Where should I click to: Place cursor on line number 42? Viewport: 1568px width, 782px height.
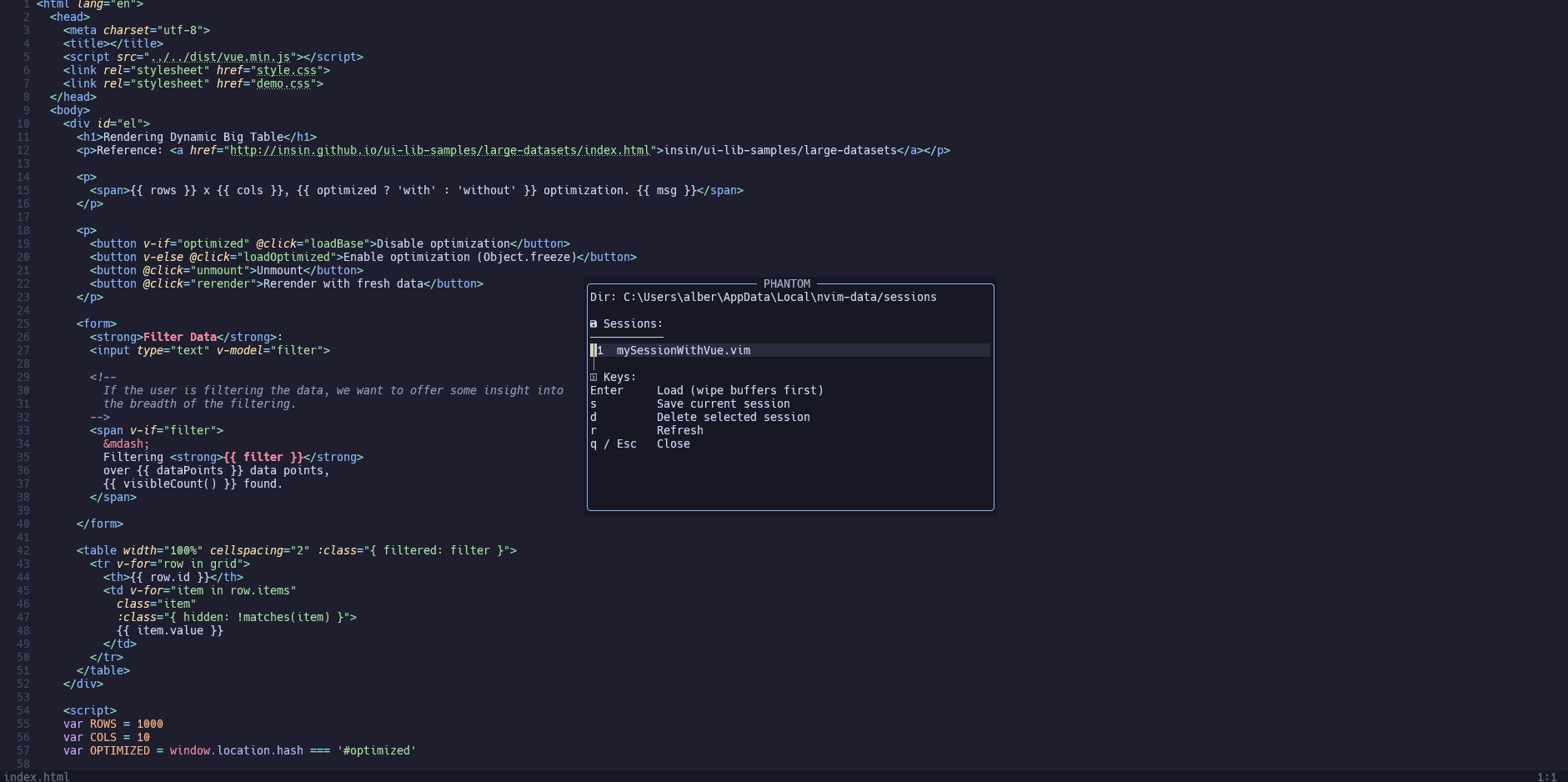23,551
